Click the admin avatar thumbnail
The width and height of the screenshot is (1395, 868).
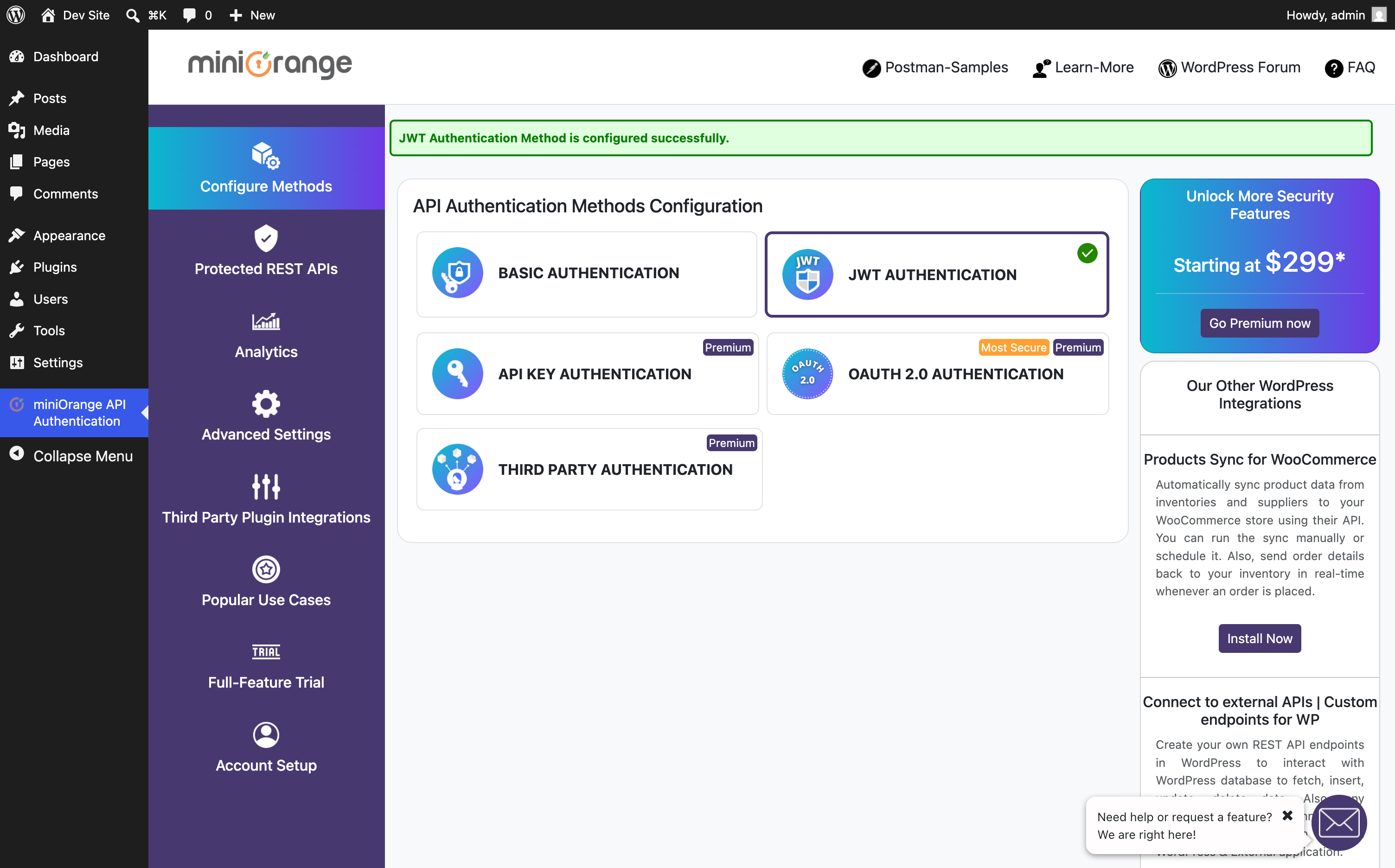[x=1380, y=15]
